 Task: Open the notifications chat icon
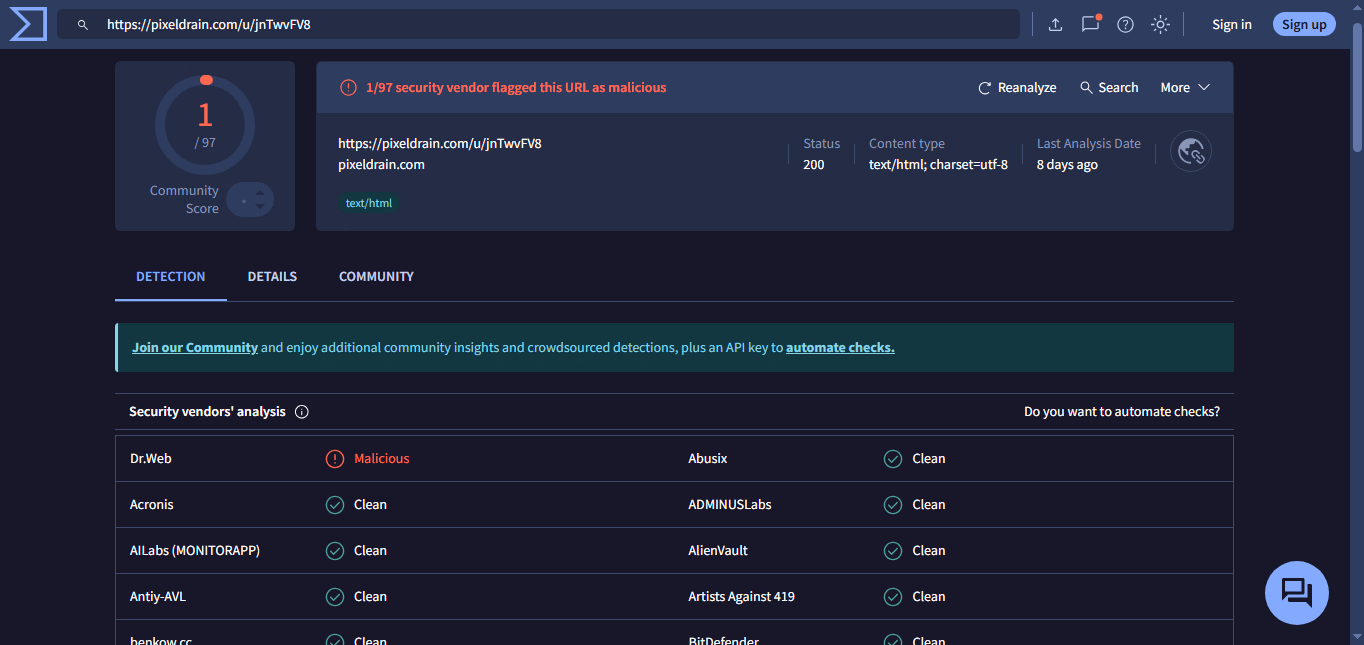click(1090, 24)
